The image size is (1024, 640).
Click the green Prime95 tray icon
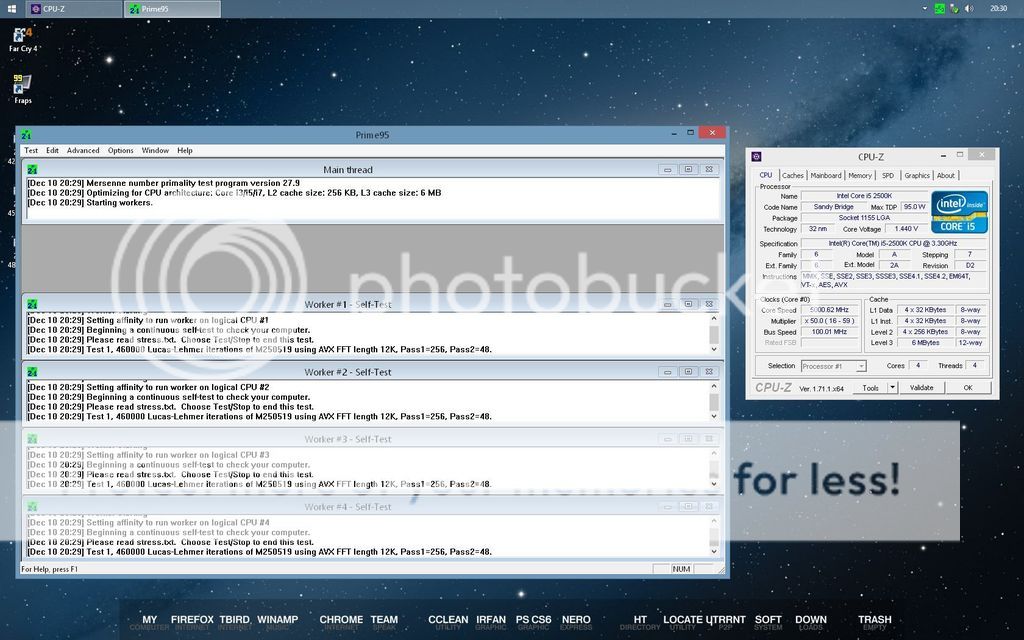coord(939,8)
